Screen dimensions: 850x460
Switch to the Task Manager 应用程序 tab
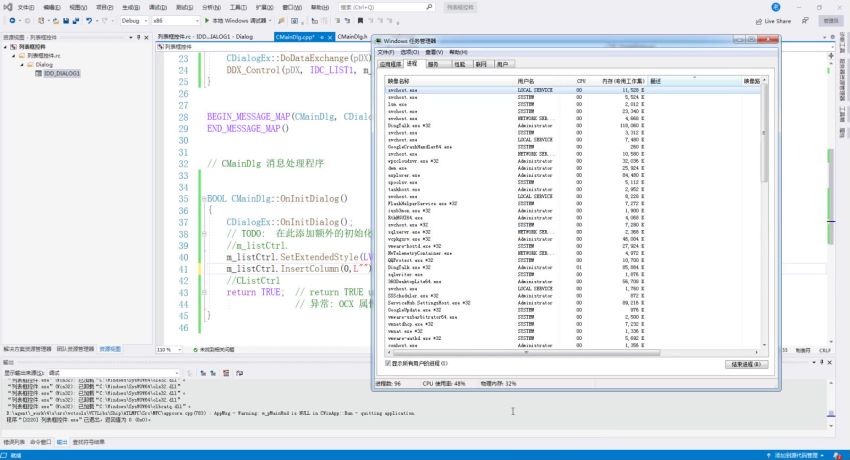point(390,64)
